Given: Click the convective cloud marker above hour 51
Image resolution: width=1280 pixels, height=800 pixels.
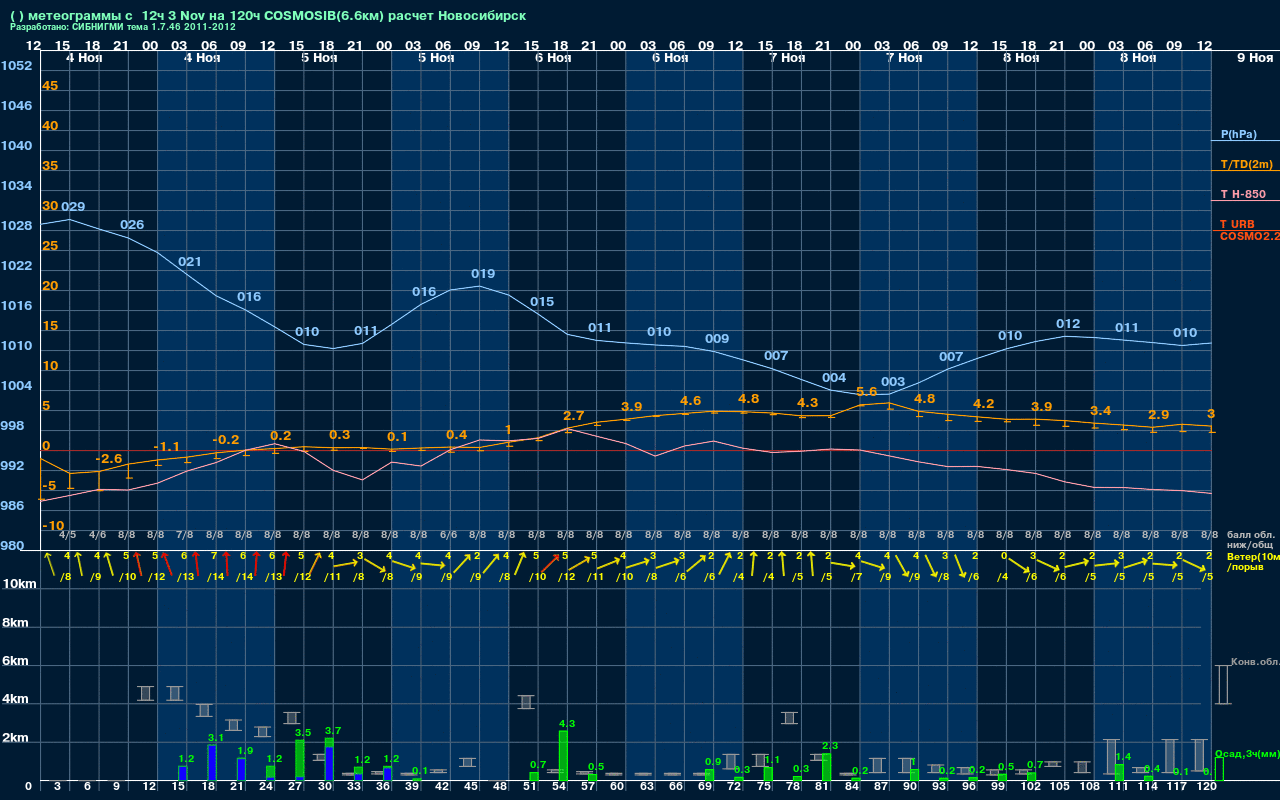Looking at the screenshot, I should coord(526,702).
